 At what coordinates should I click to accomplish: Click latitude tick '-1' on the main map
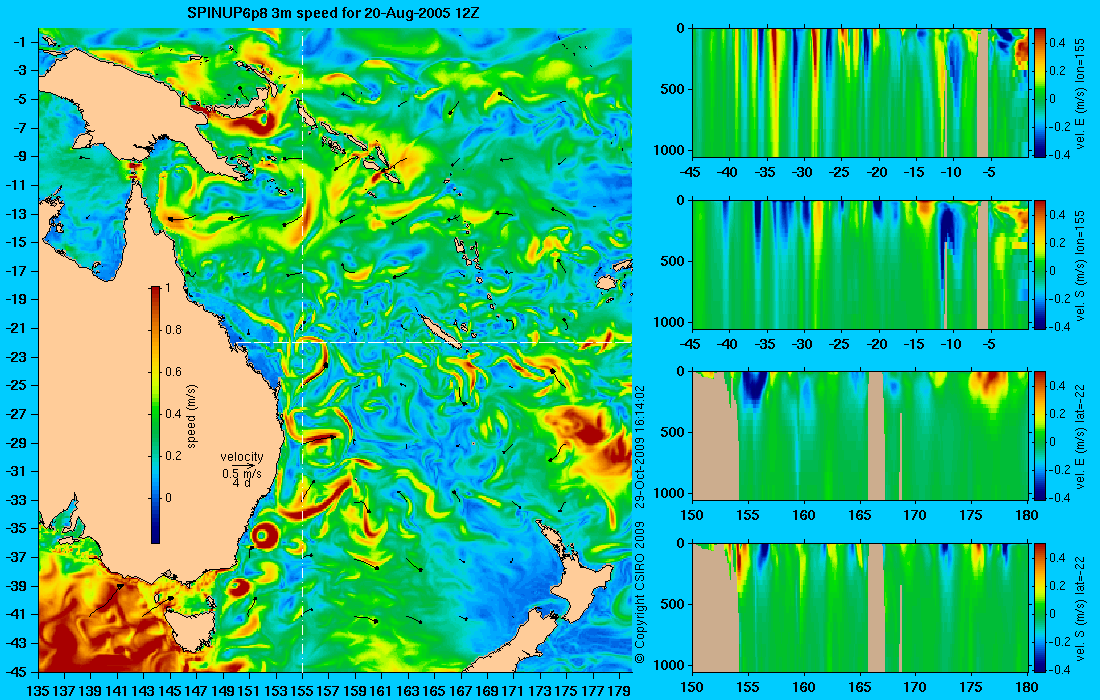pos(18,42)
